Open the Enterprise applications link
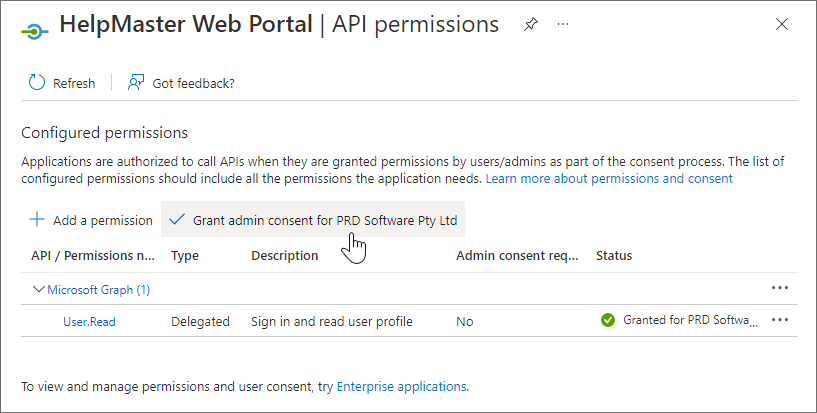Image resolution: width=817 pixels, height=413 pixels. pos(401,386)
